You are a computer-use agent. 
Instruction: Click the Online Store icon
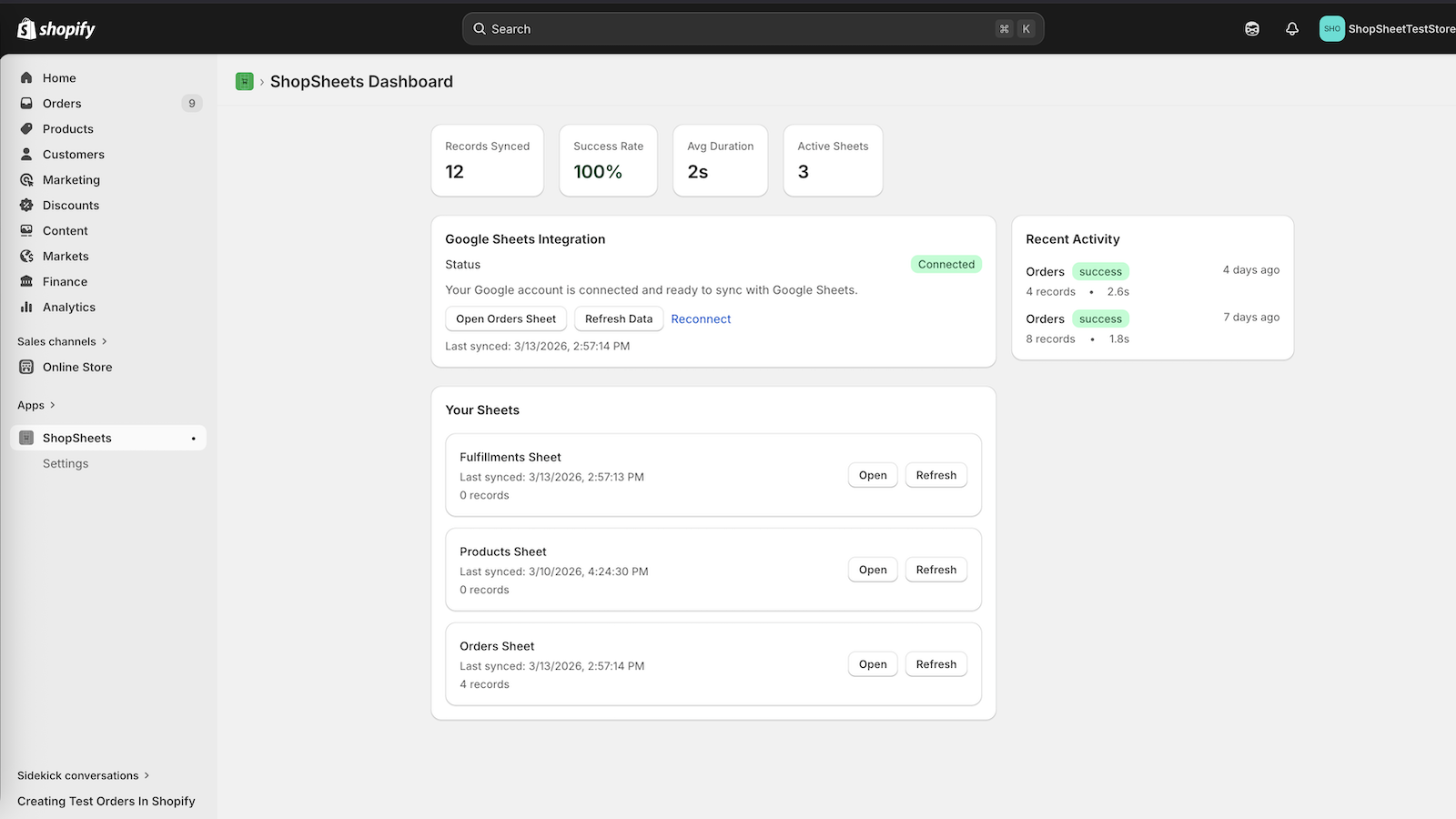tap(26, 368)
